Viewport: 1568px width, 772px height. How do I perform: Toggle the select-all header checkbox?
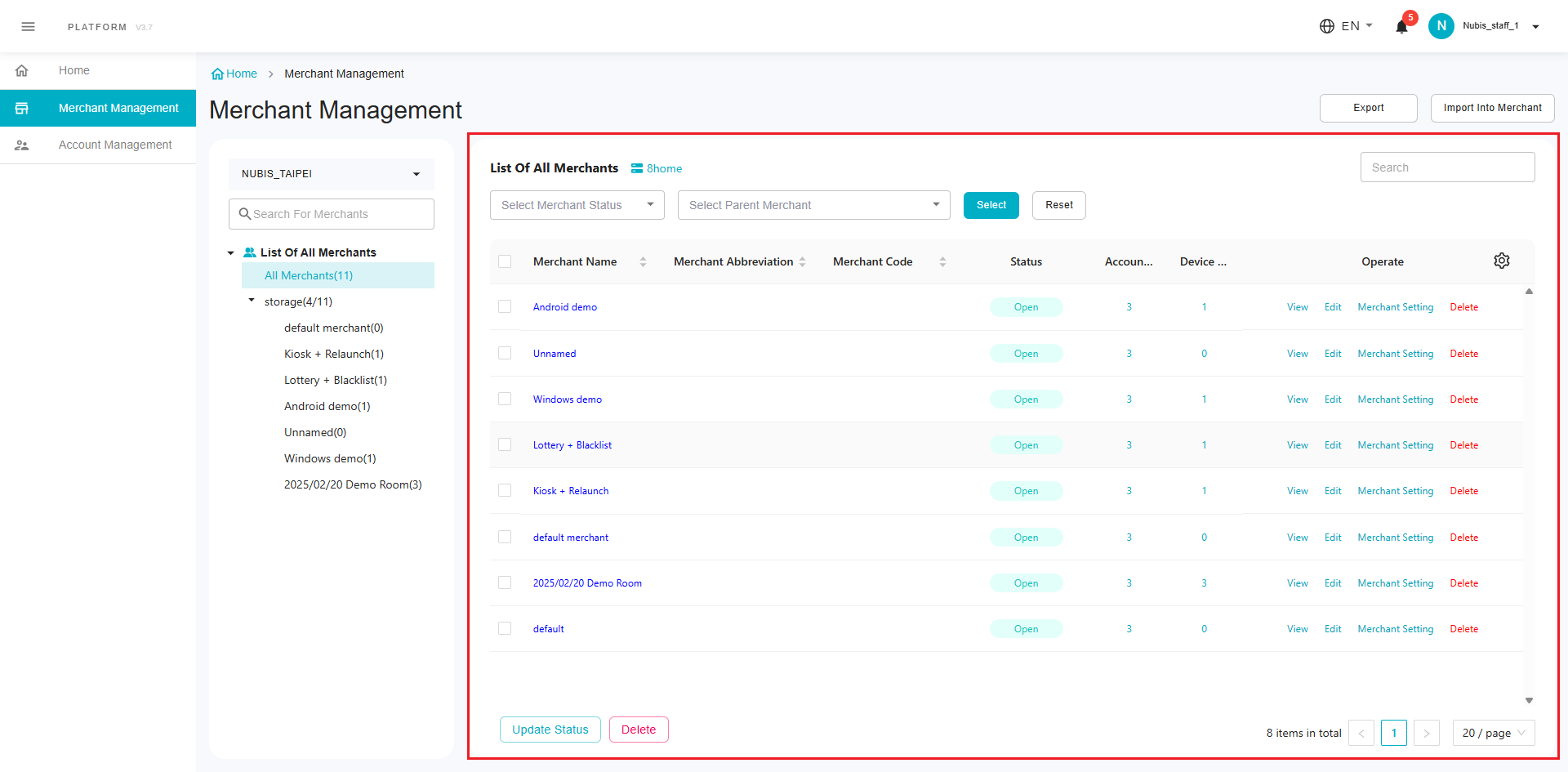pos(505,261)
